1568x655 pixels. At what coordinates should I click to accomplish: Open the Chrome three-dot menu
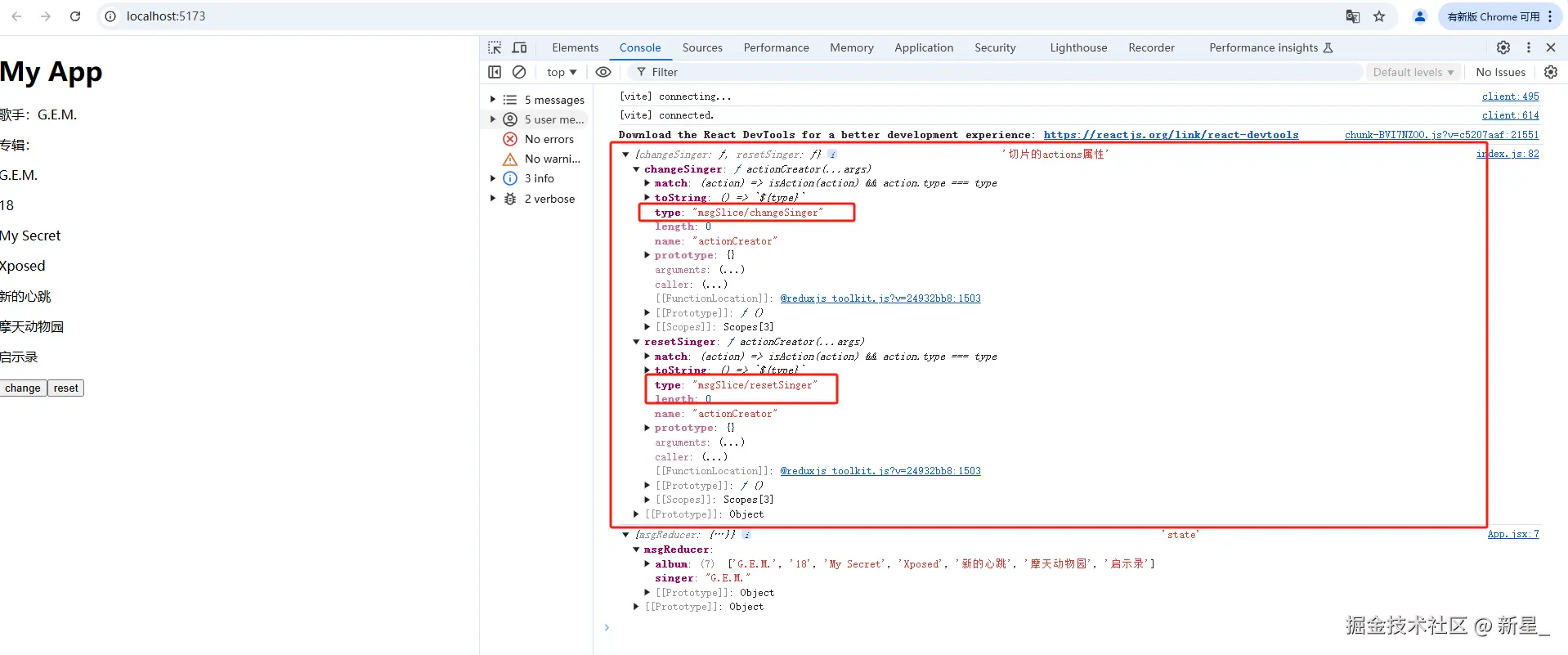tap(1550, 16)
